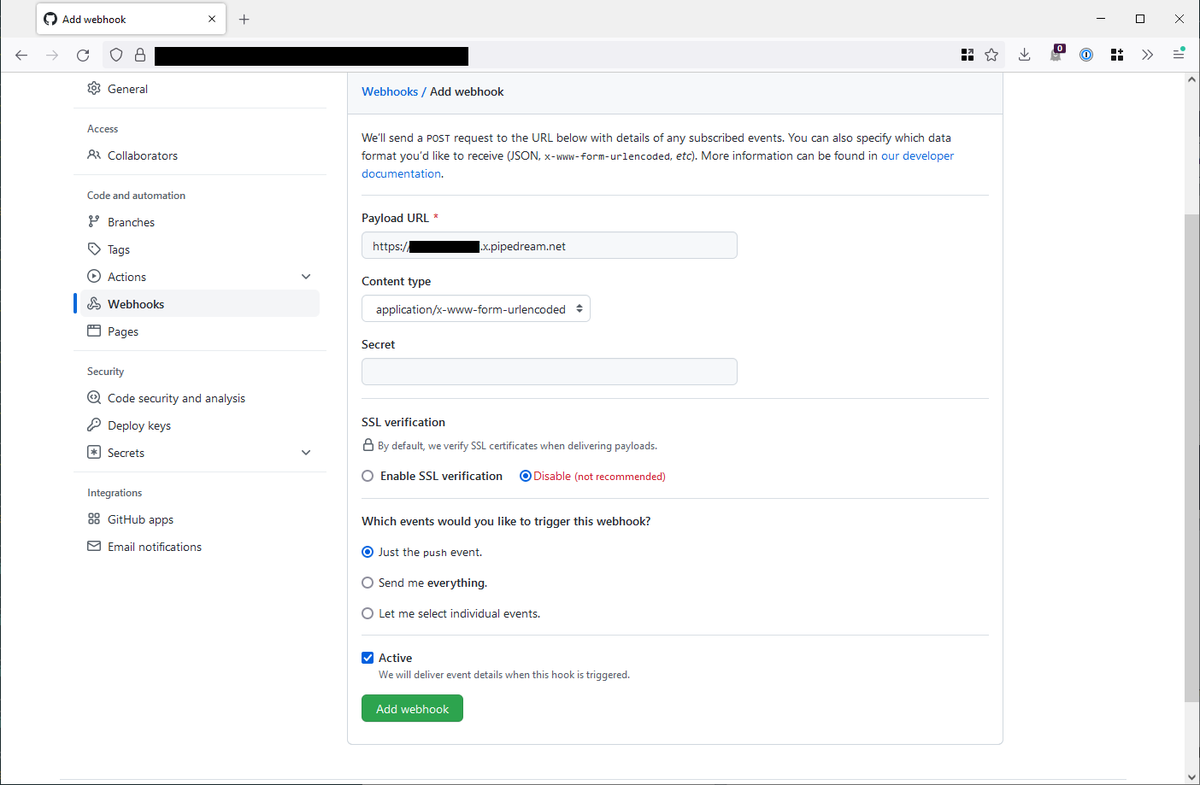
Task: Expand the Secrets submenu chevron
Action: (x=306, y=453)
